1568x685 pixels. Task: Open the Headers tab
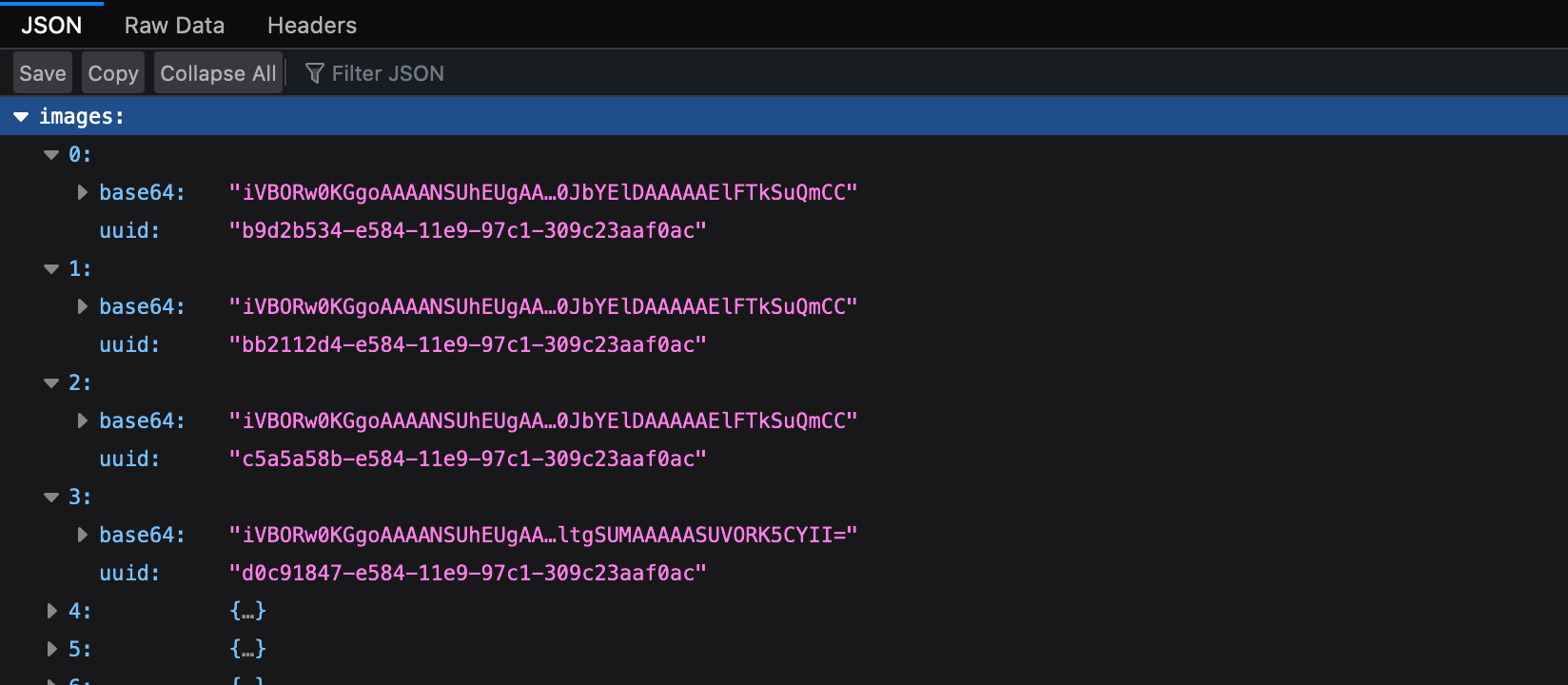click(x=312, y=26)
